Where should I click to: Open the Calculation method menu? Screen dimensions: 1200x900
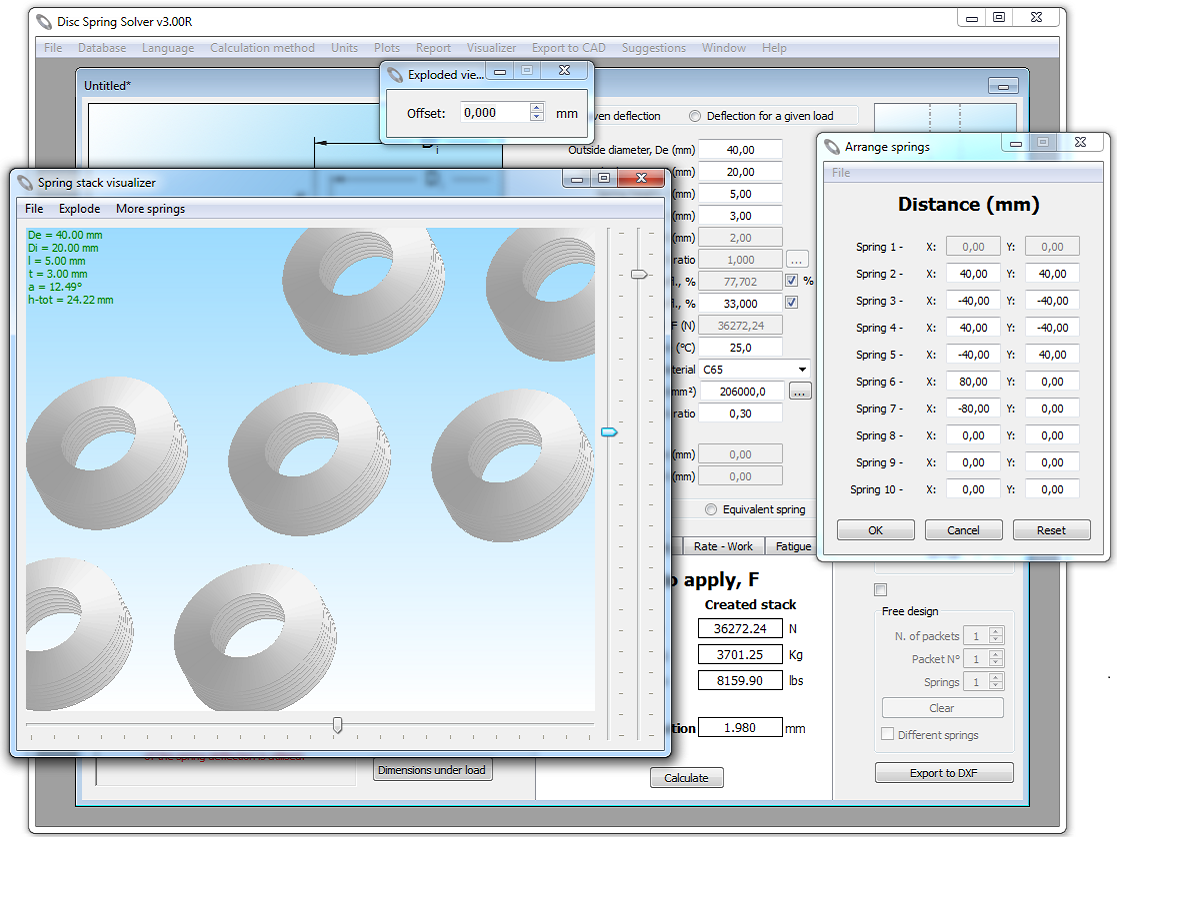tap(262, 48)
